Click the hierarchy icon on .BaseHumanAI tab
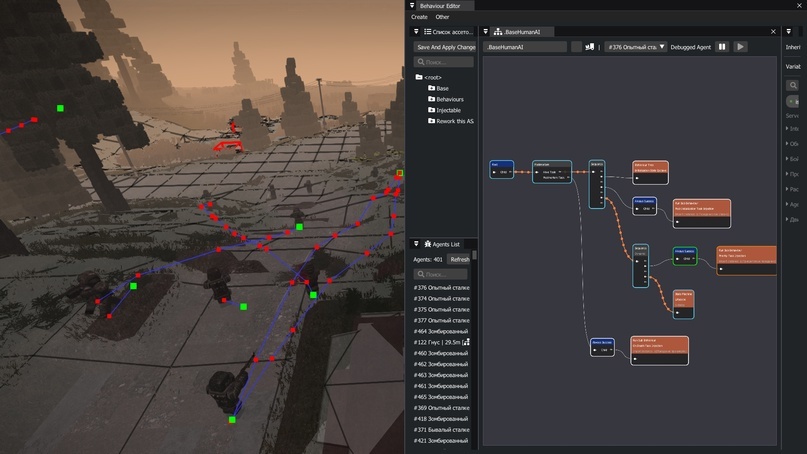 point(498,32)
